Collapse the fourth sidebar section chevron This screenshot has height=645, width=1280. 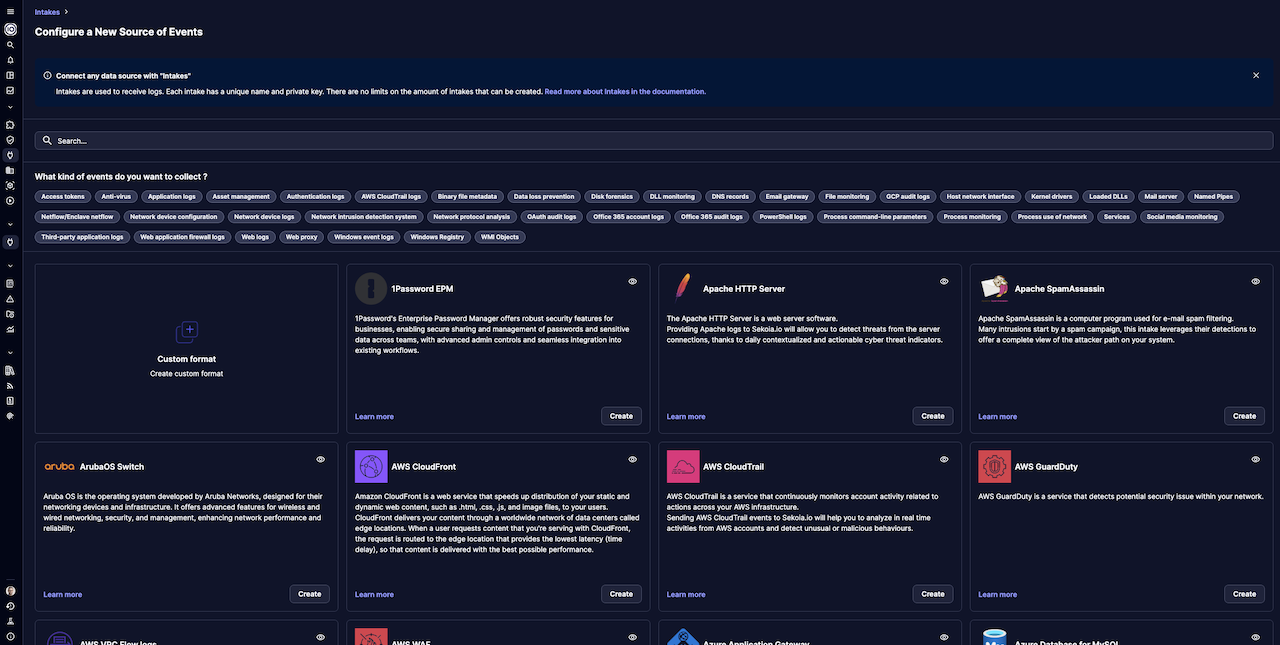(x=10, y=352)
